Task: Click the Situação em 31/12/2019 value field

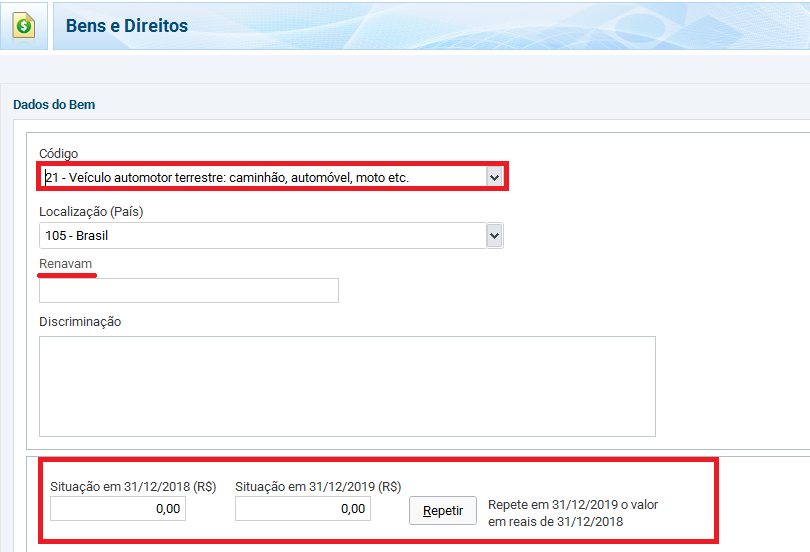Action: pyautogui.click(x=303, y=509)
